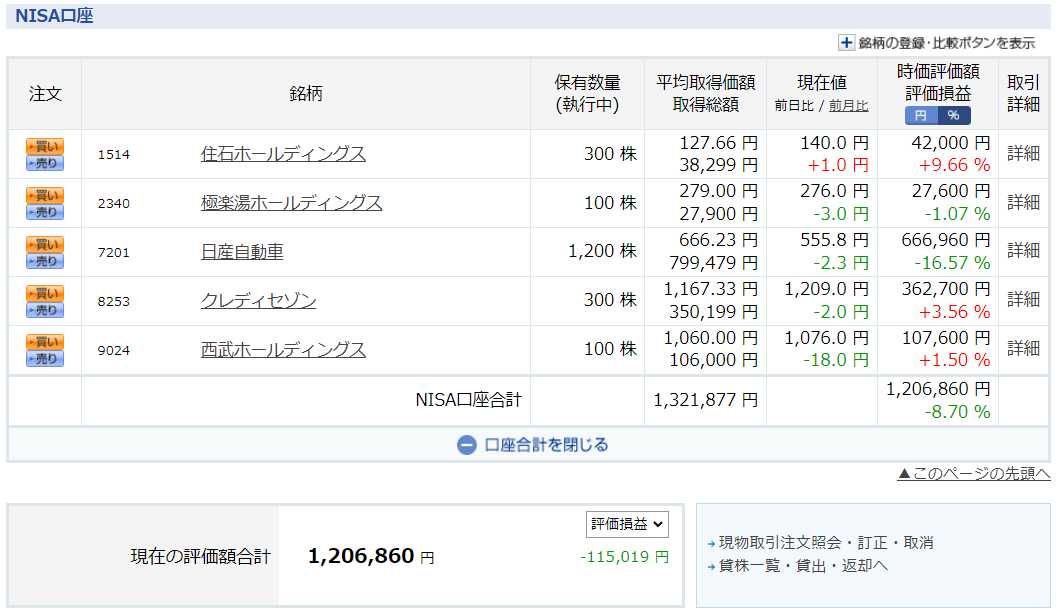
Task: Go to このページの先頭へ link
Action: [974, 473]
